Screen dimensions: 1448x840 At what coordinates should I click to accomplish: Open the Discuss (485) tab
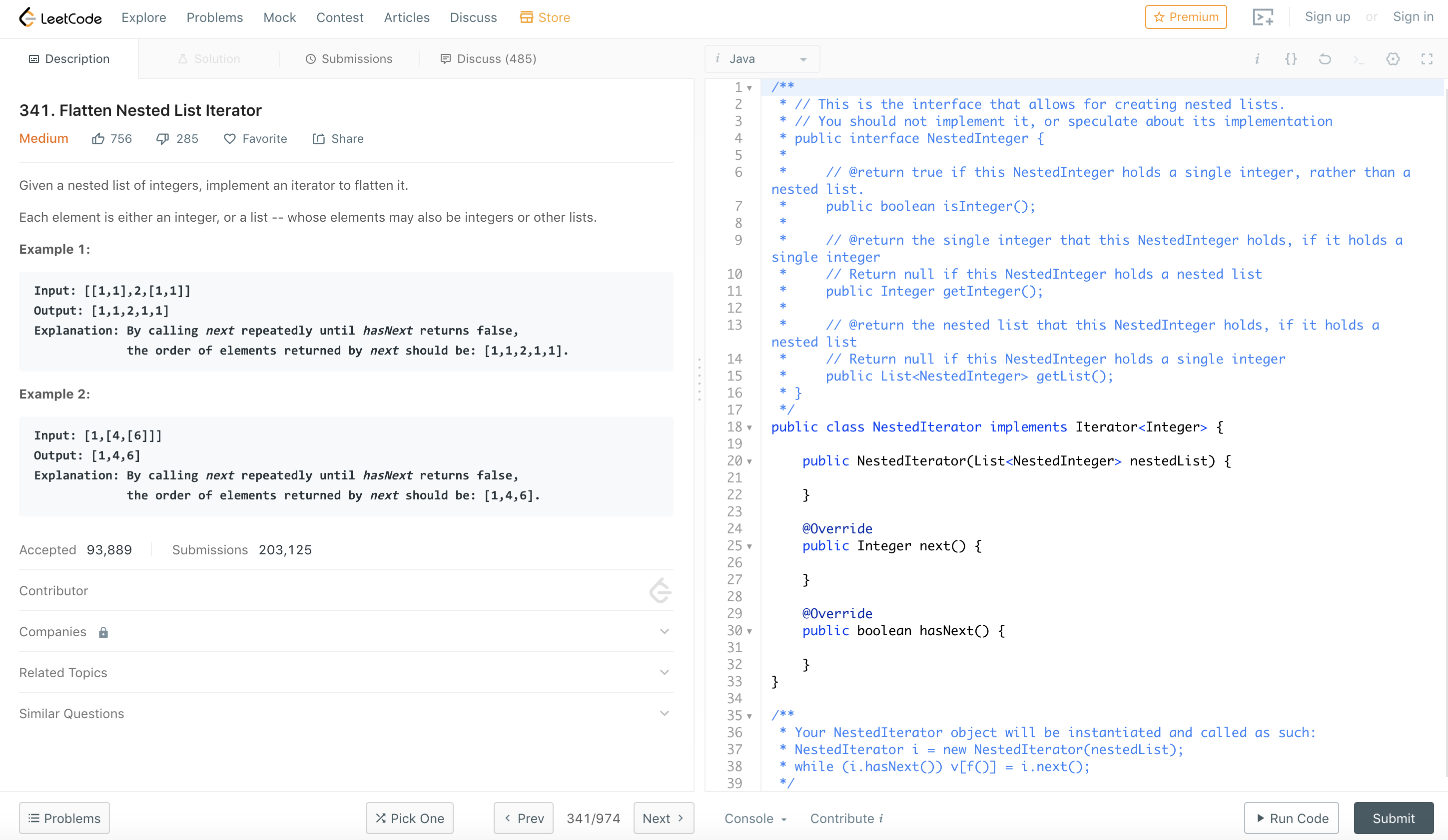489,58
